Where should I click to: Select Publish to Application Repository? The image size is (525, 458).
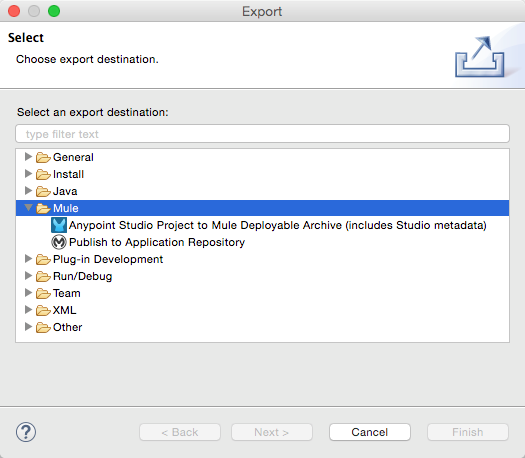tap(157, 242)
